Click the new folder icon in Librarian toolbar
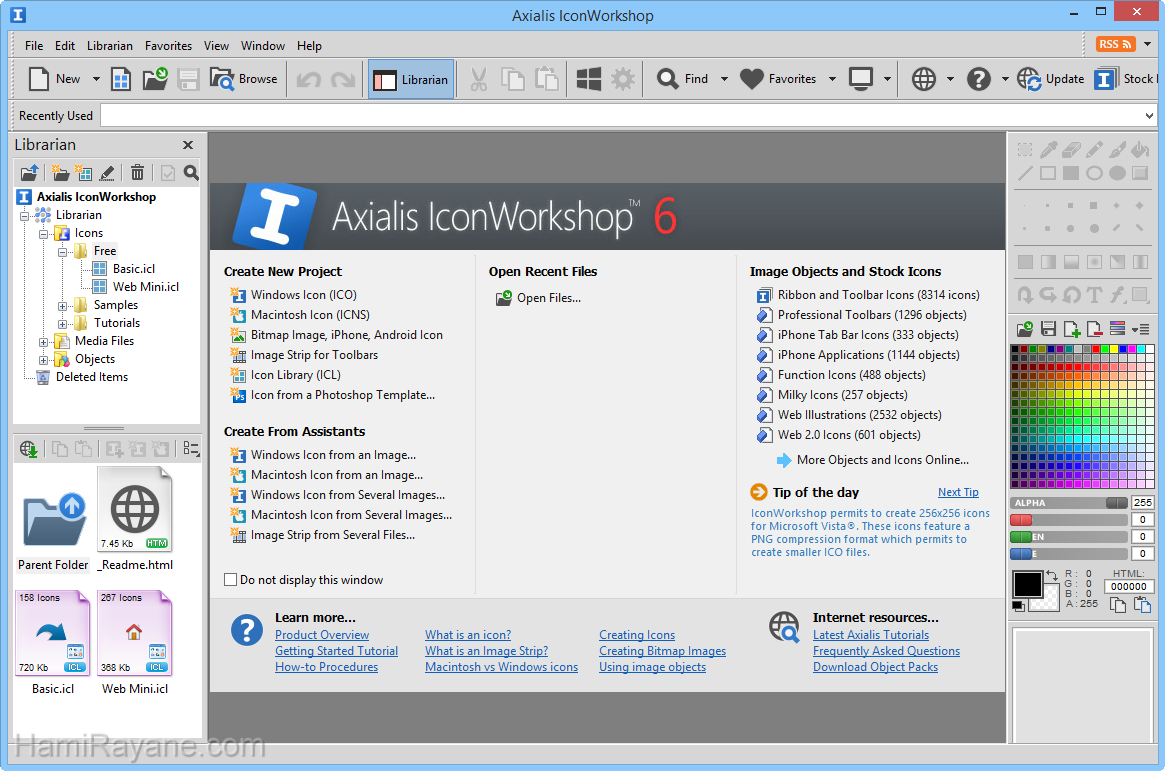 [60, 173]
